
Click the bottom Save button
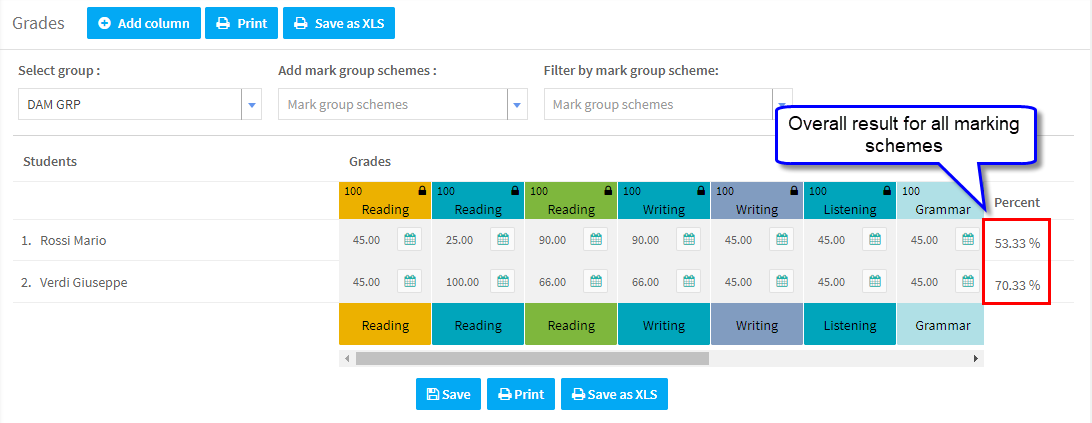click(x=448, y=394)
